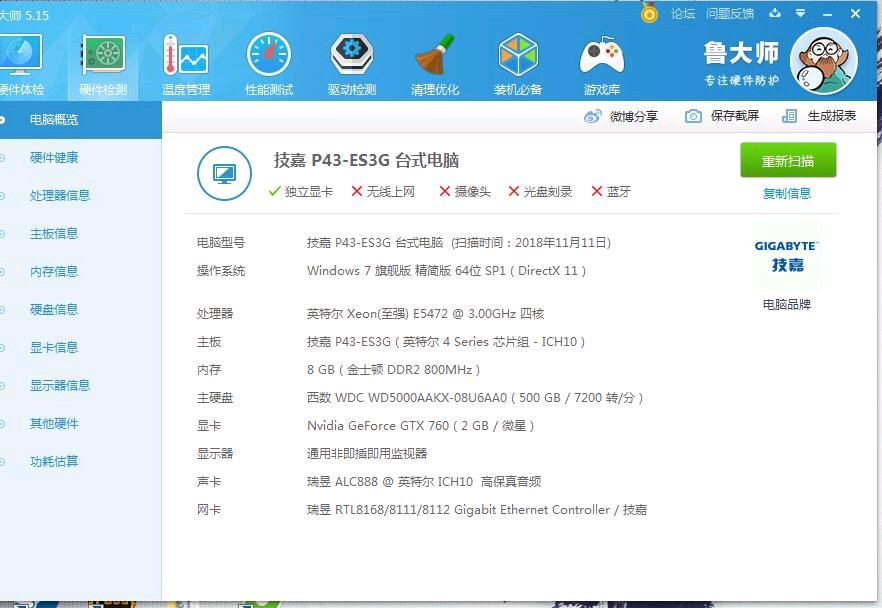The width and height of the screenshot is (882, 608).
Task: Open 硬件体检 hardware checkup icon
Action: 21,55
